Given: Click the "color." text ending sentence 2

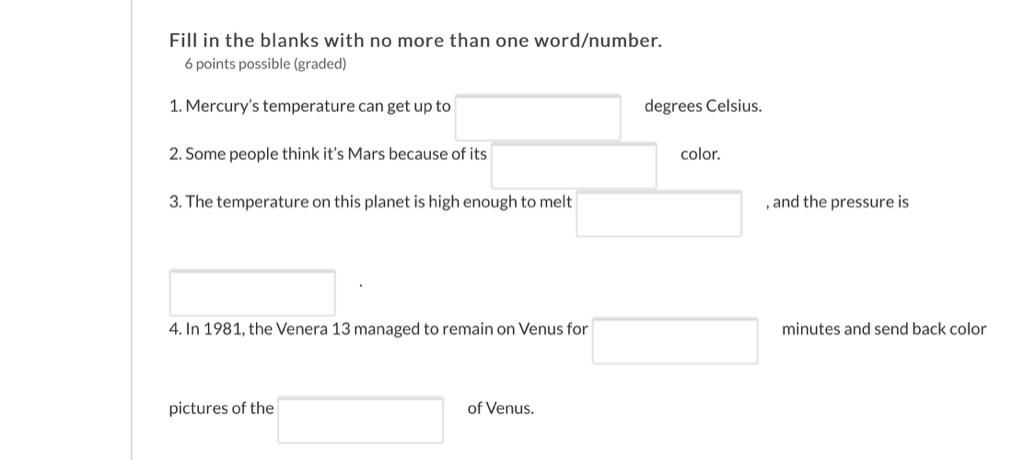Looking at the screenshot, I should pyautogui.click(x=700, y=155).
